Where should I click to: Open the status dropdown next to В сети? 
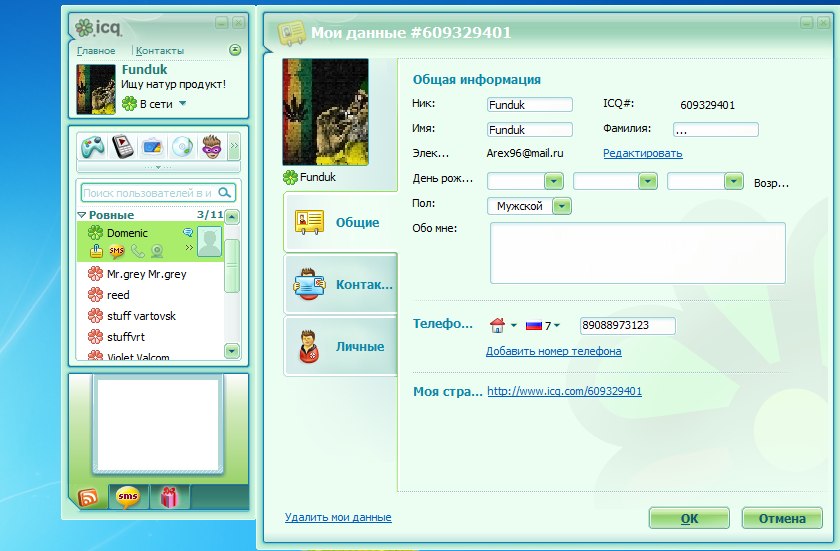[183, 103]
